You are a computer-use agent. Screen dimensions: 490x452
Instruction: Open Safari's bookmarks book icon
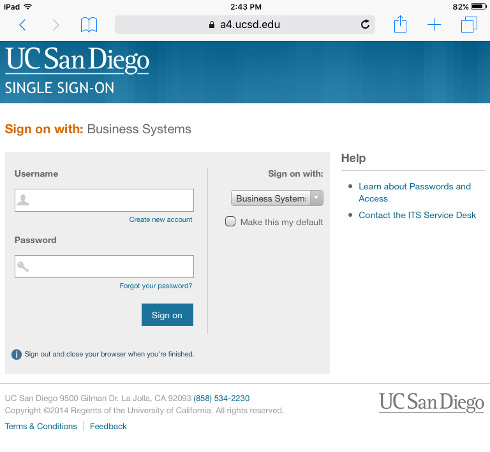(x=89, y=25)
